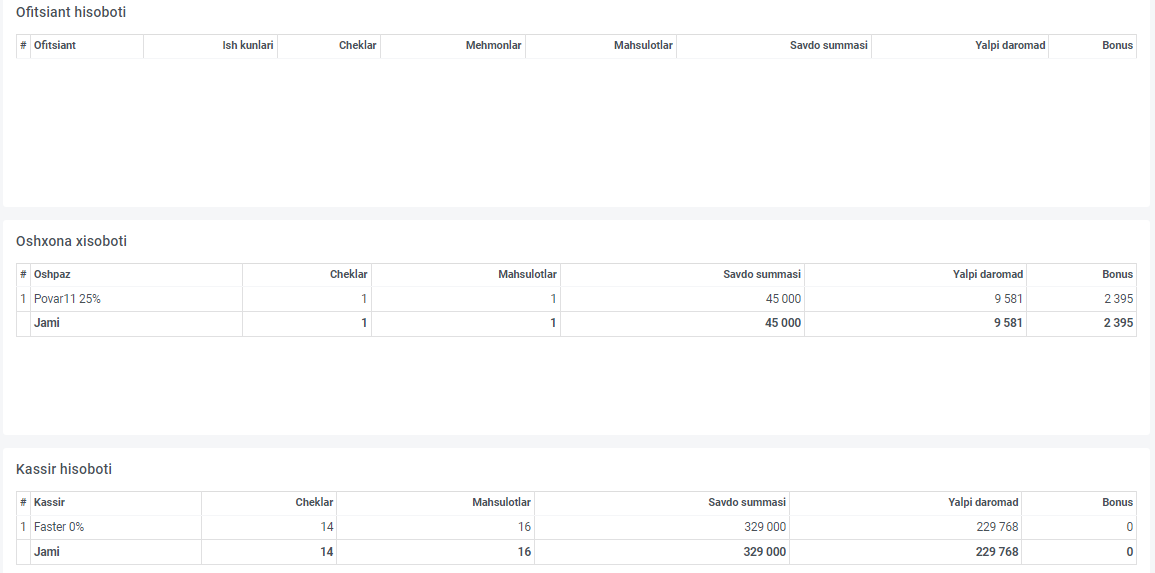Click the Faster 0% cashier name

[59, 527]
